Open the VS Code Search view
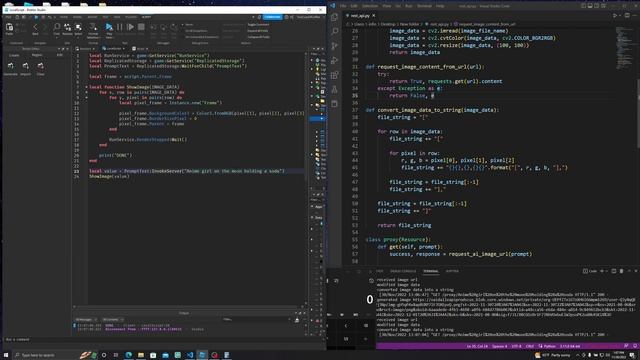The width and height of the screenshot is (640, 360). point(335,31)
